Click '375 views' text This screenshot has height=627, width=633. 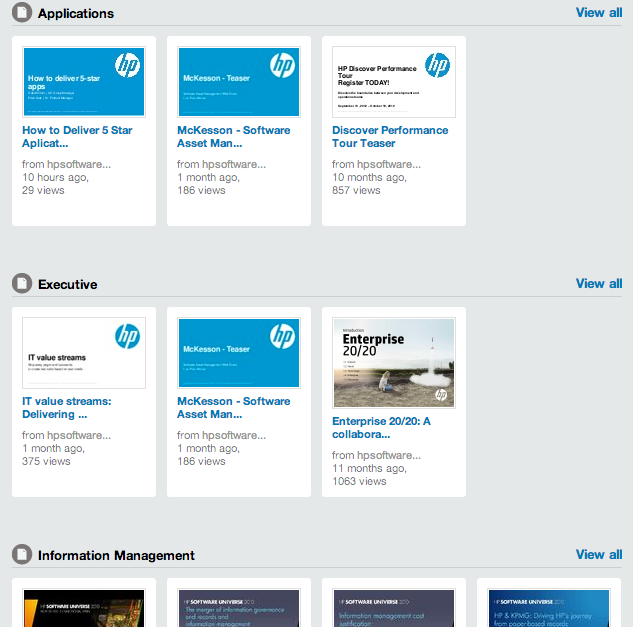pyautogui.click(x=46, y=461)
